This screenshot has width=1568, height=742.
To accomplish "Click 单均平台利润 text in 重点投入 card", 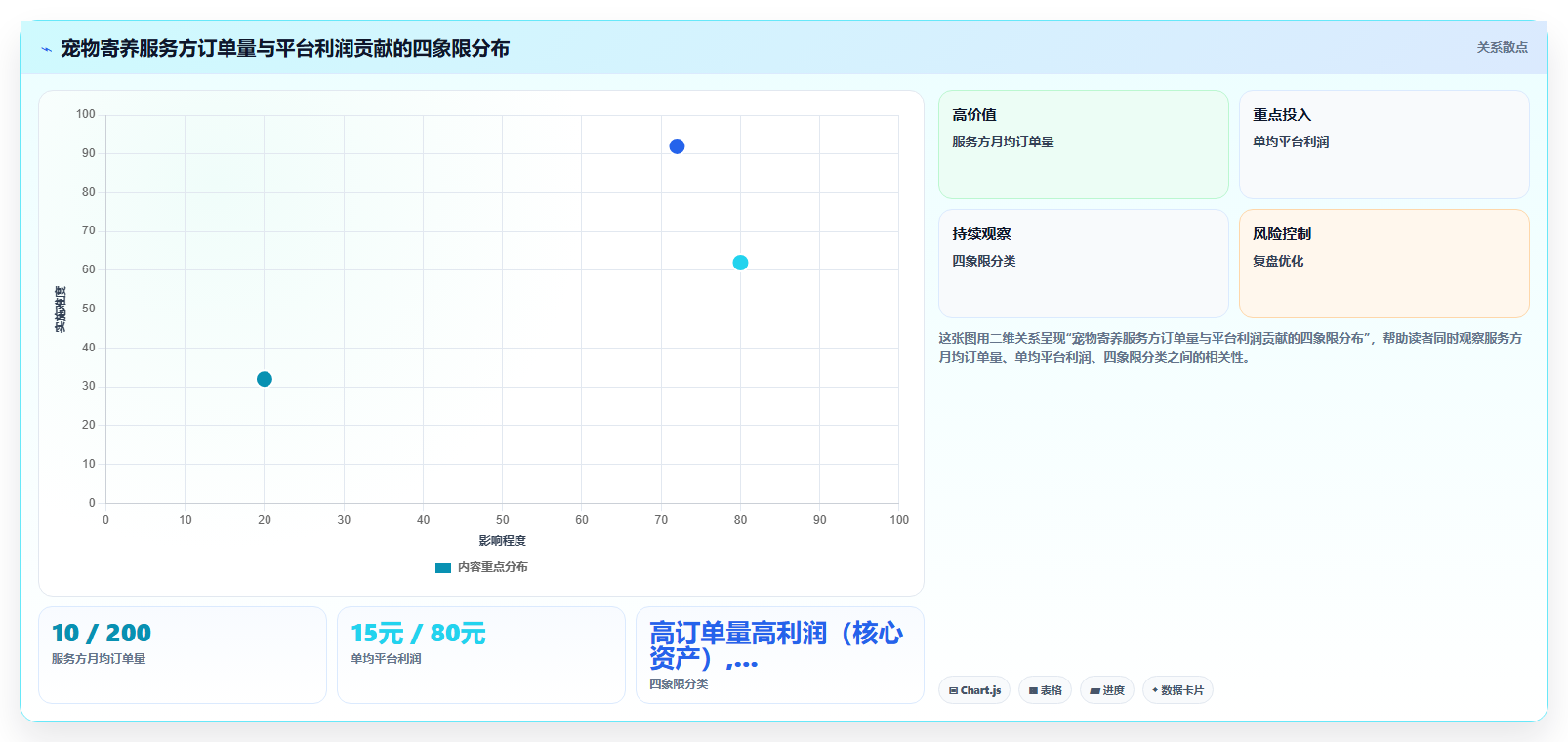I will pos(1291,142).
